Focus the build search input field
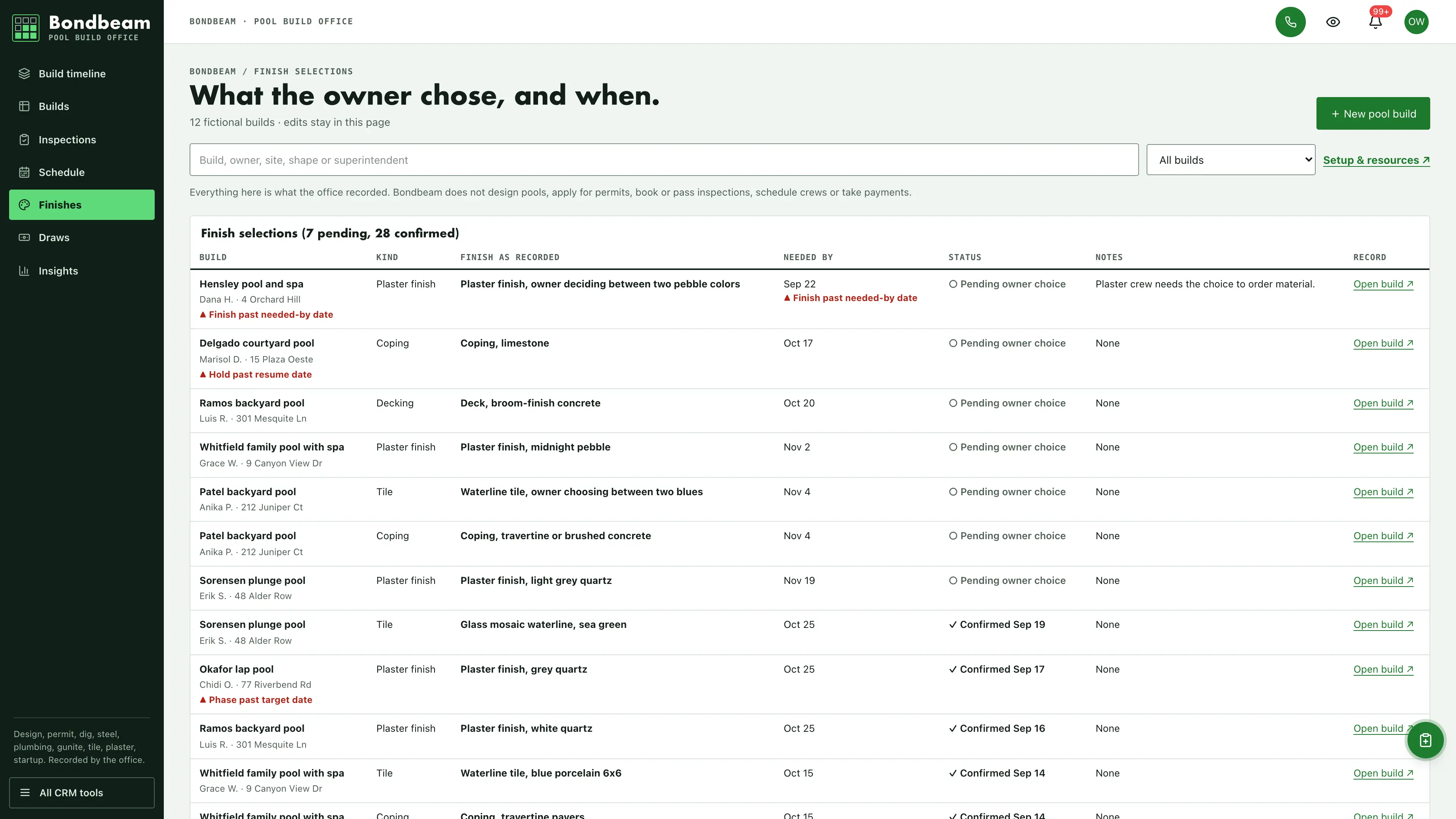This screenshot has height=819, width=1456. [x=664, y=160]
